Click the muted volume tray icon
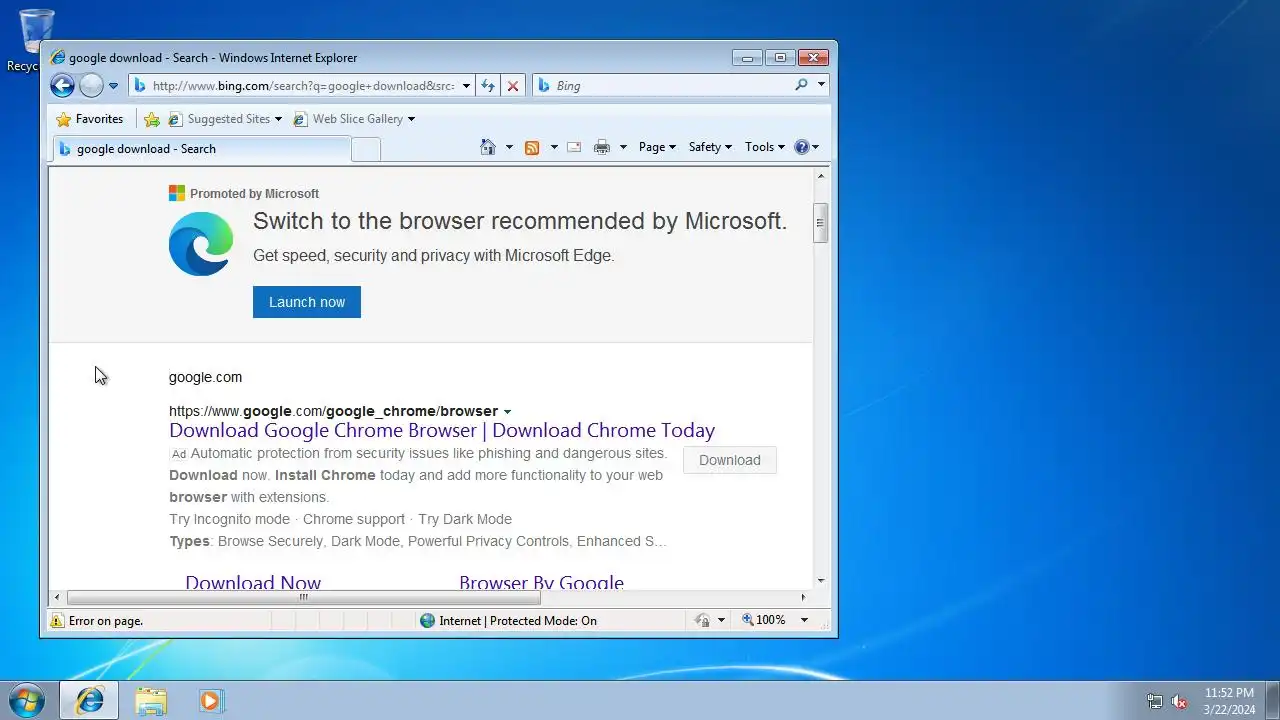Screen dimensions: 1280x720 coord(1179,702)
